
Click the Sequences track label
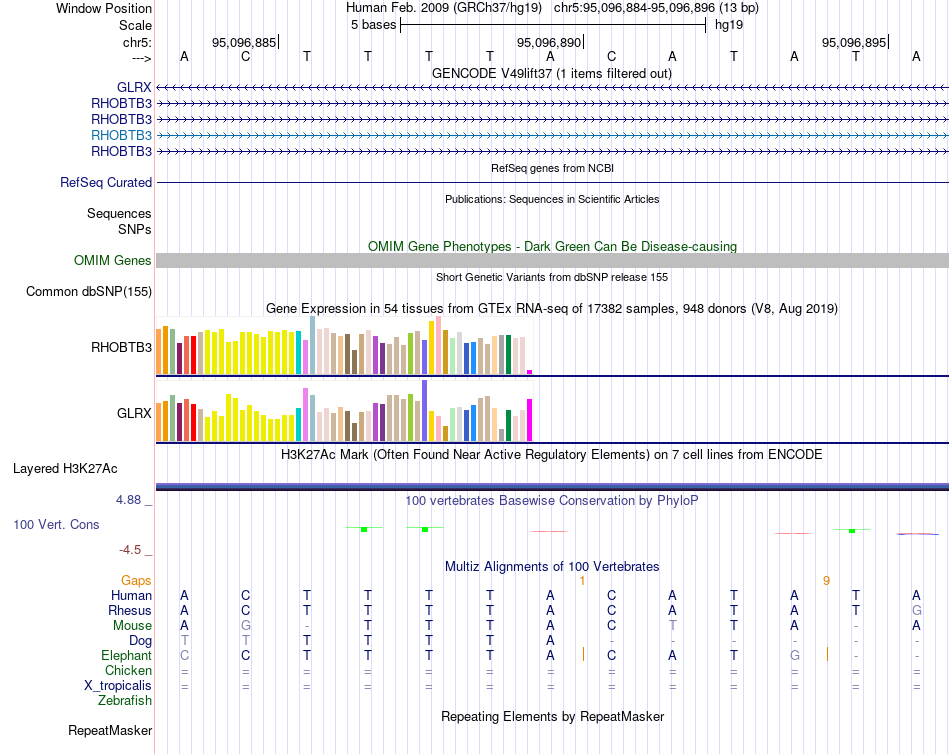119,213
